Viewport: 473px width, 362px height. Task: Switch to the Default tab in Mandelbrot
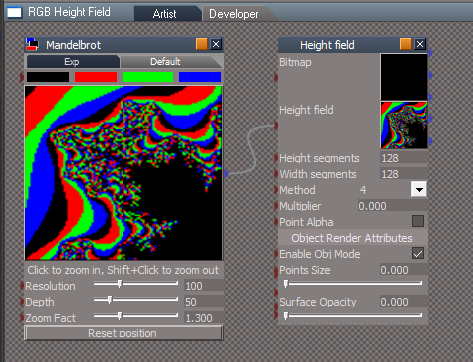(165, 62)
